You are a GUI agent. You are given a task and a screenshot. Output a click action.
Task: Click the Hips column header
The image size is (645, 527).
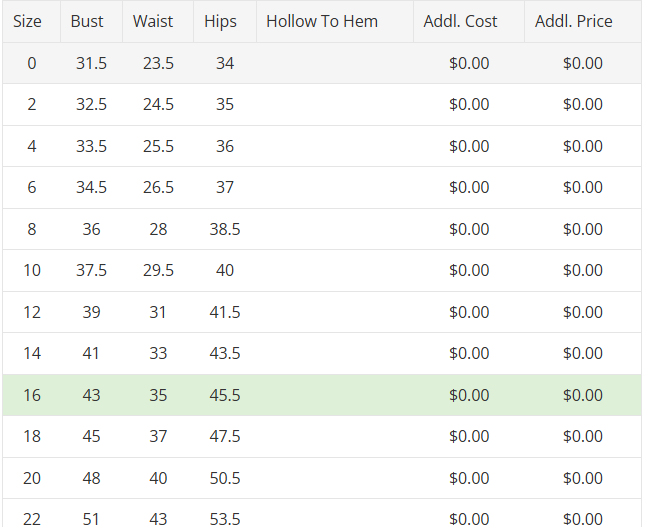pos(220,21)
